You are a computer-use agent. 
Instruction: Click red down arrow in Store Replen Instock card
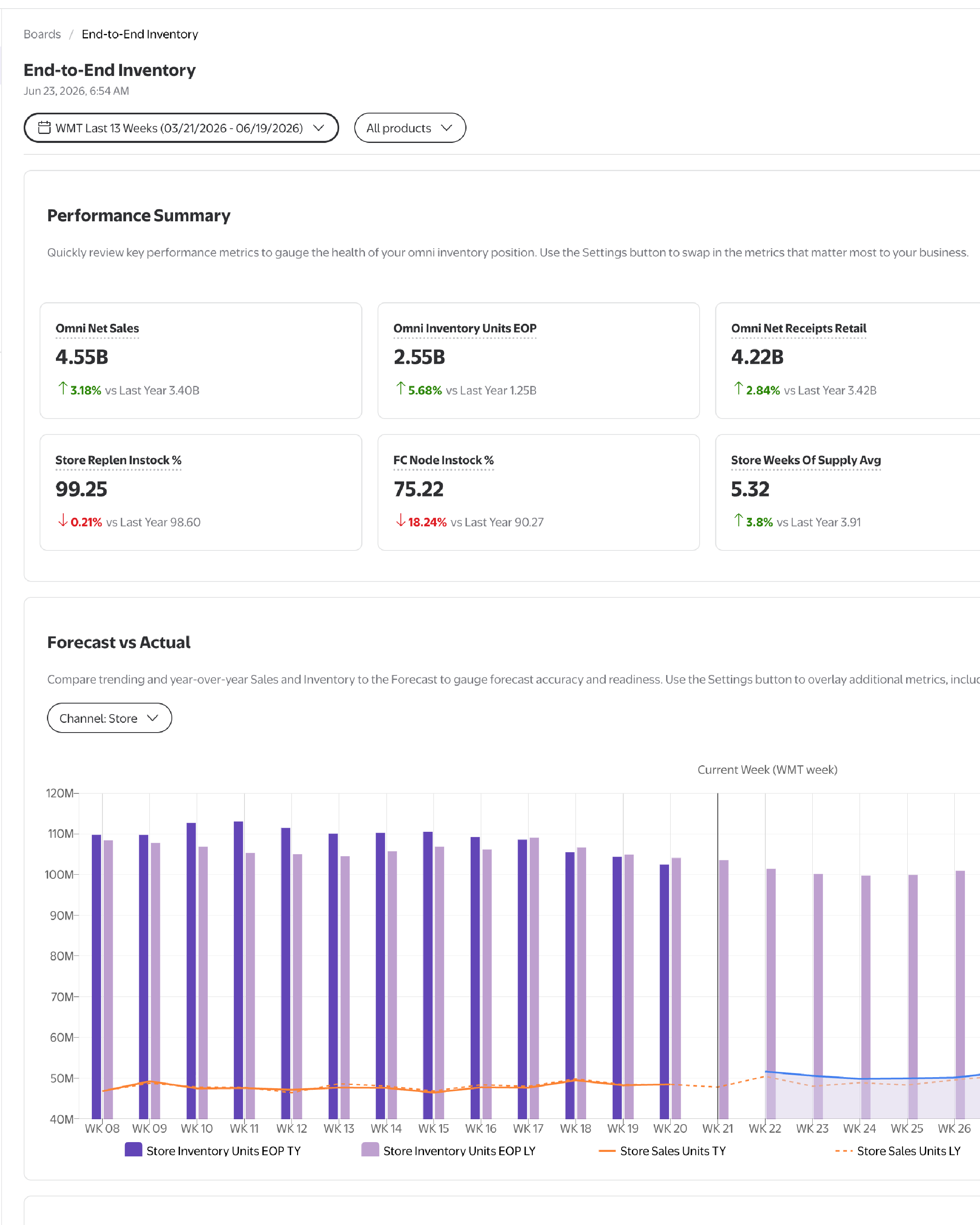63,521
